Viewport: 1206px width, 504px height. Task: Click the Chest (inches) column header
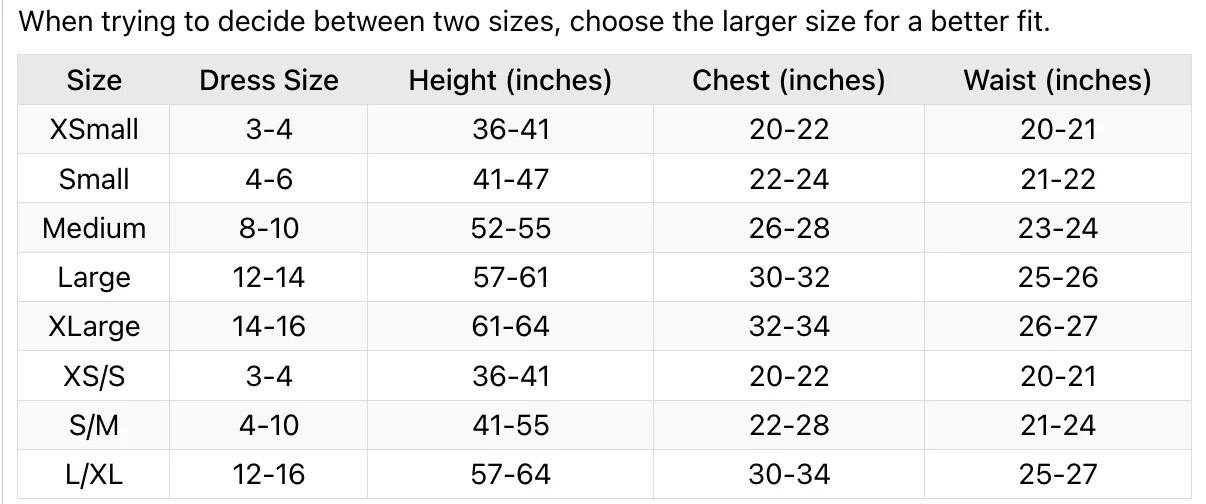(x=789, y=80)
